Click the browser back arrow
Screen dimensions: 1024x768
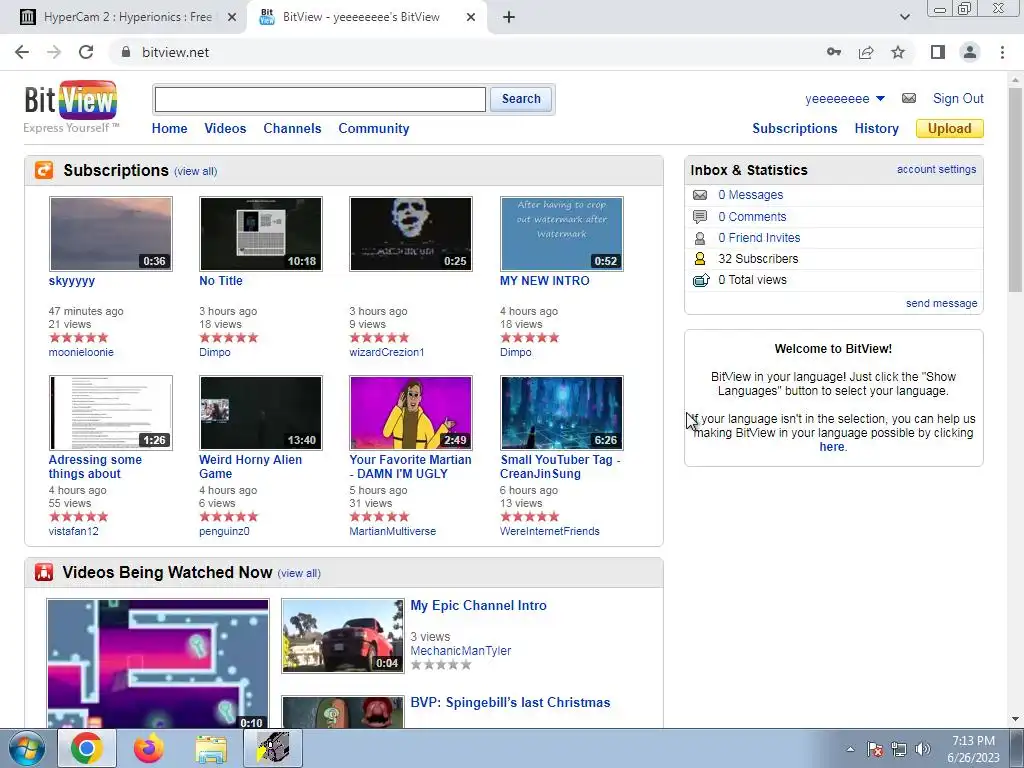coord(22,52)
